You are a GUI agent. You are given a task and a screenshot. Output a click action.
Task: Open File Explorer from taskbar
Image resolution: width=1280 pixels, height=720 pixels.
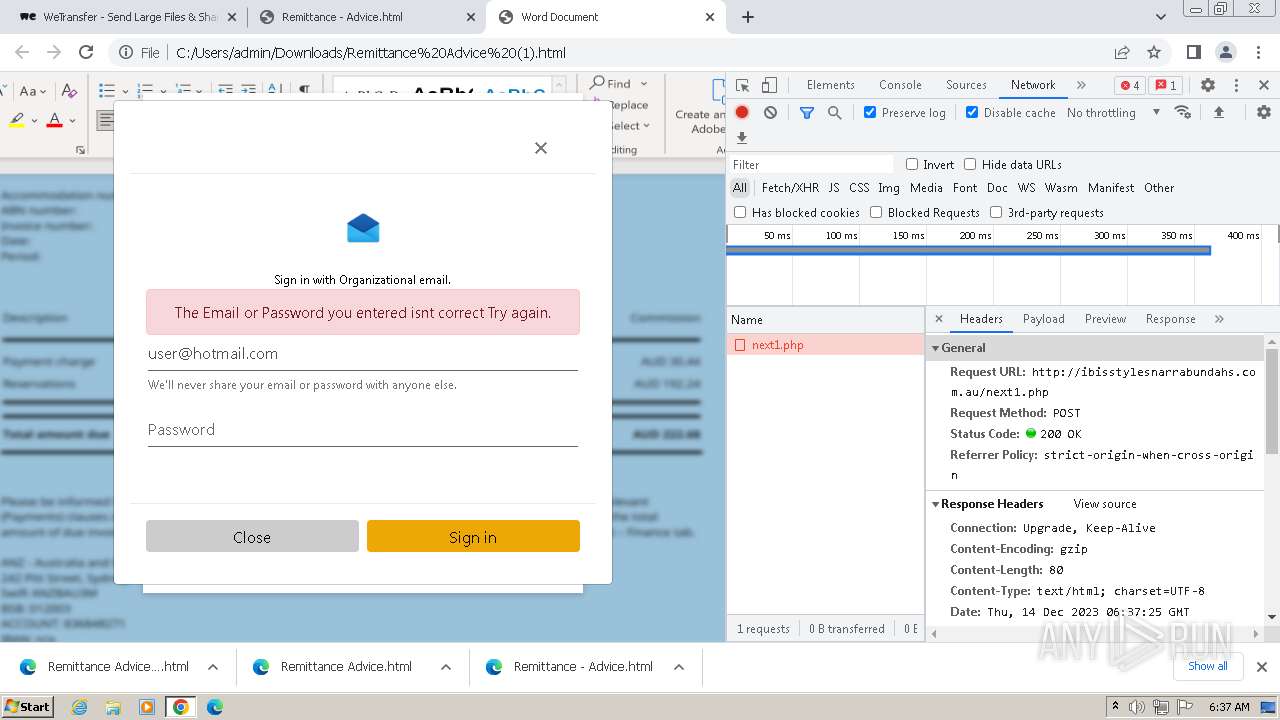[x=113, y=707]
